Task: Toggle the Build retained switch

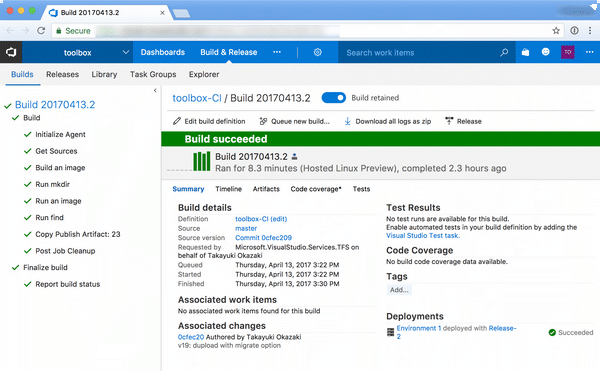Action: pos(334,98)
